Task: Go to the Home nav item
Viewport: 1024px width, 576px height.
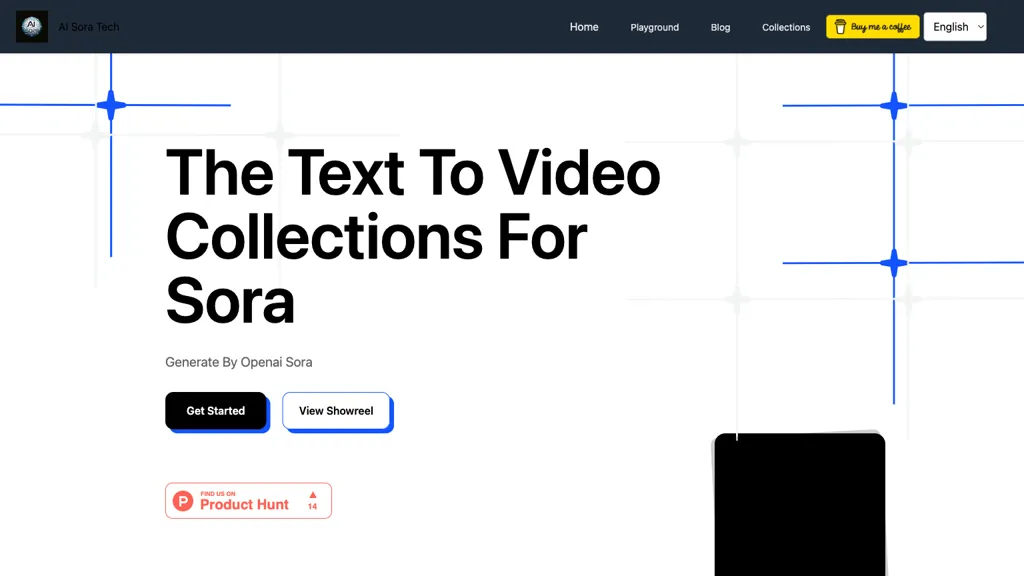Action: [584, 27]
